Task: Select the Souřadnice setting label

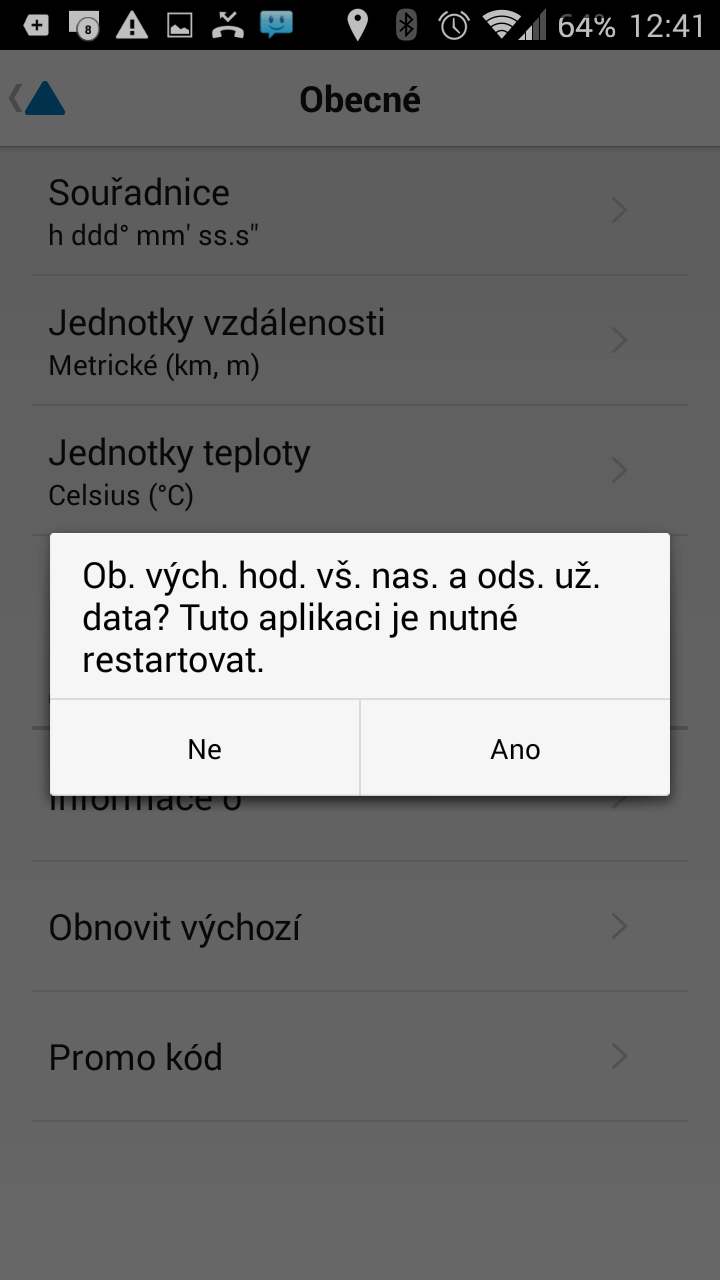Action: tap(139, 192)
